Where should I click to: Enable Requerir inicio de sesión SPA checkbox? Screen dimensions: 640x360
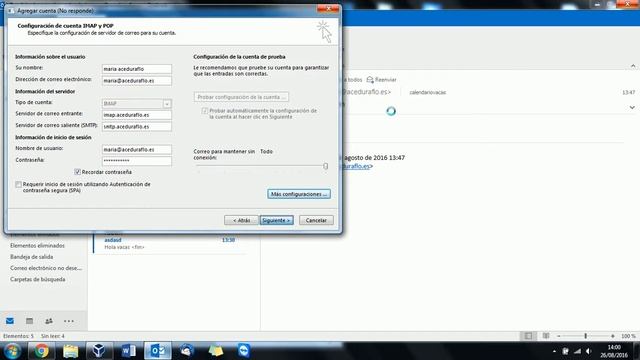point(18,184)
